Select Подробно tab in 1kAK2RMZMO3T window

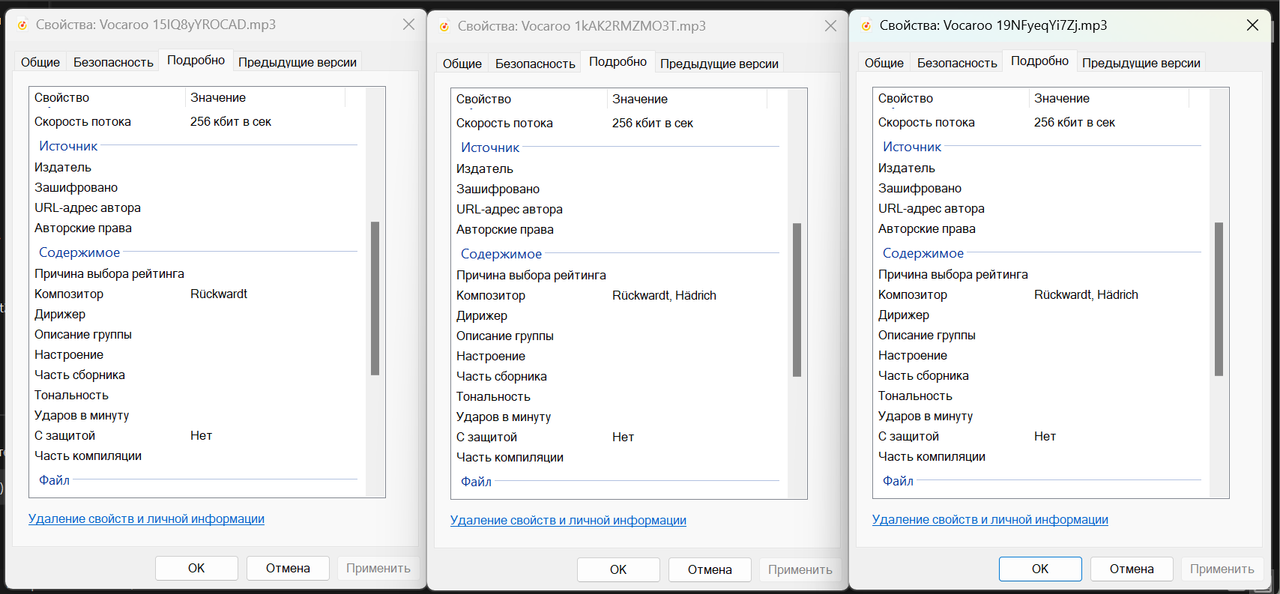click(618, 62)
